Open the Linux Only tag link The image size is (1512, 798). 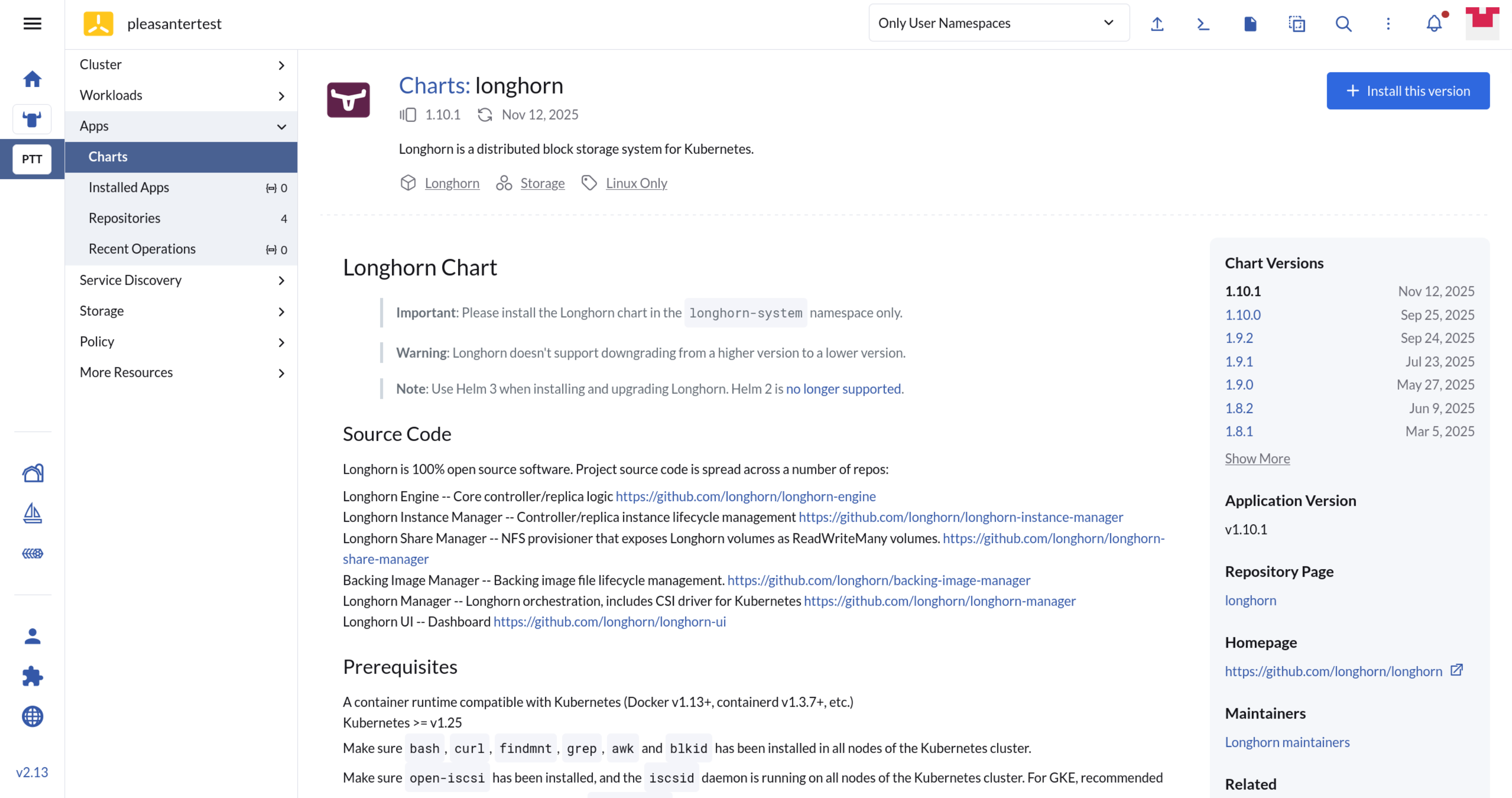pos(636,183)
